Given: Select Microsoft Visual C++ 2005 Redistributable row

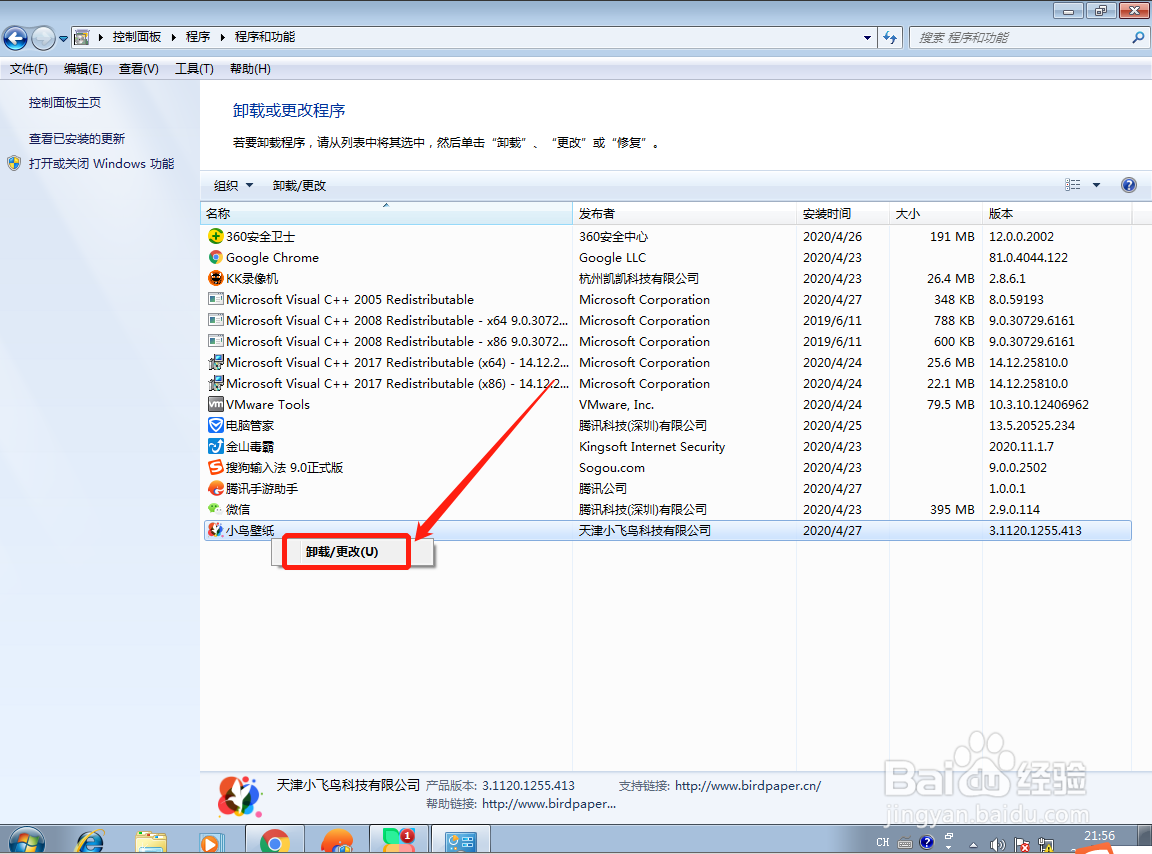Looking at the screenshot, I should pyautogui.click(x=667, y=299).
